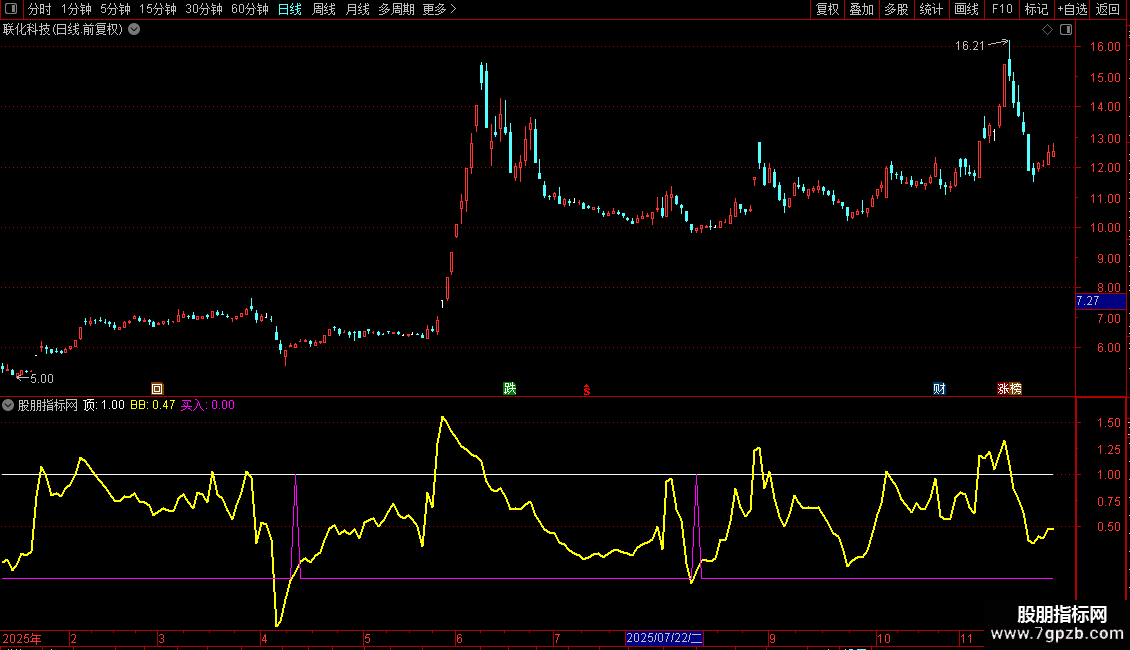Click the BB: 0.47 indicator value

153,405
